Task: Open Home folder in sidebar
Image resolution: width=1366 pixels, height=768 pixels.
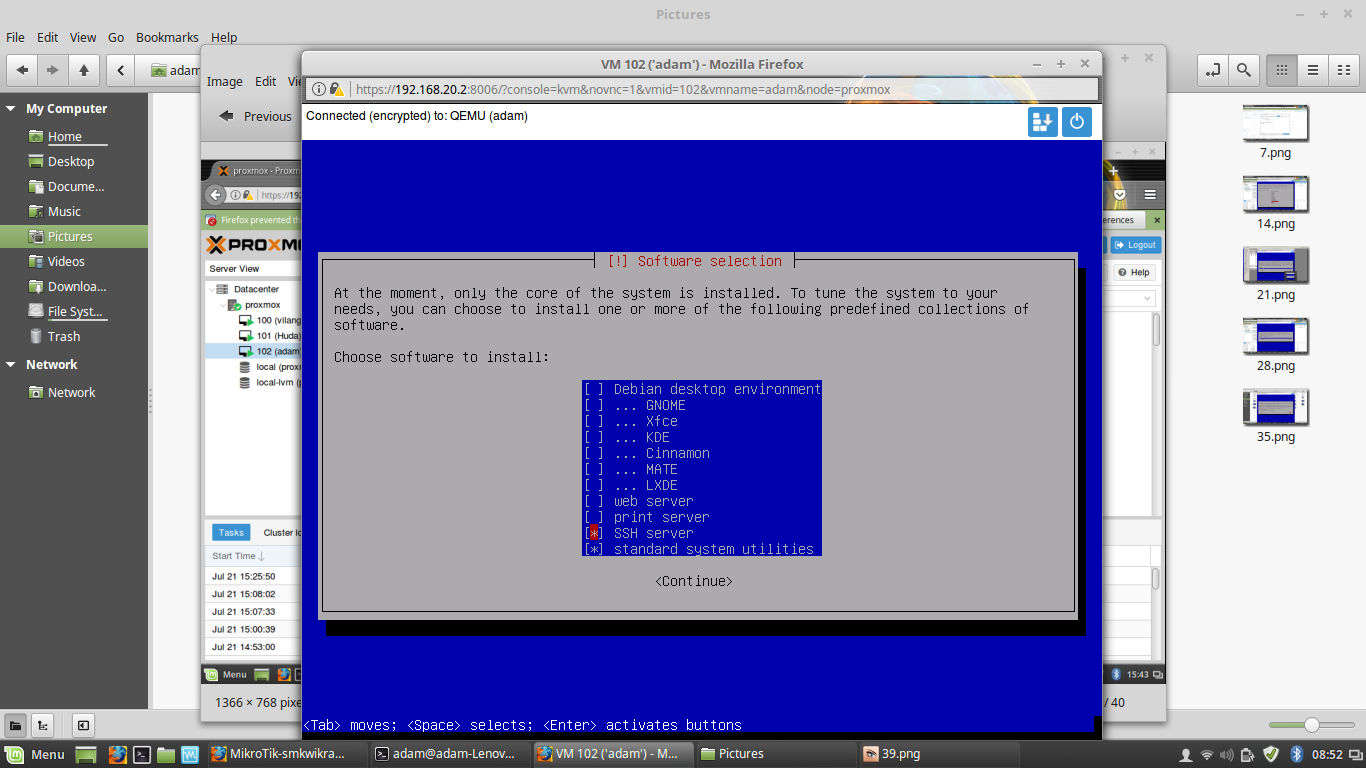Action: (x=65, y=137)
